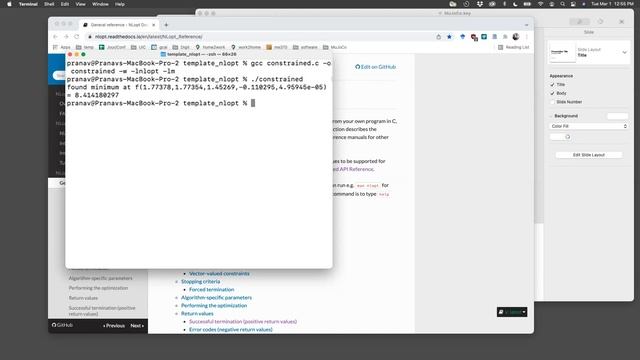Click the Bluetooth menu bar icon
Screen dimensions: 640x360
504,4
